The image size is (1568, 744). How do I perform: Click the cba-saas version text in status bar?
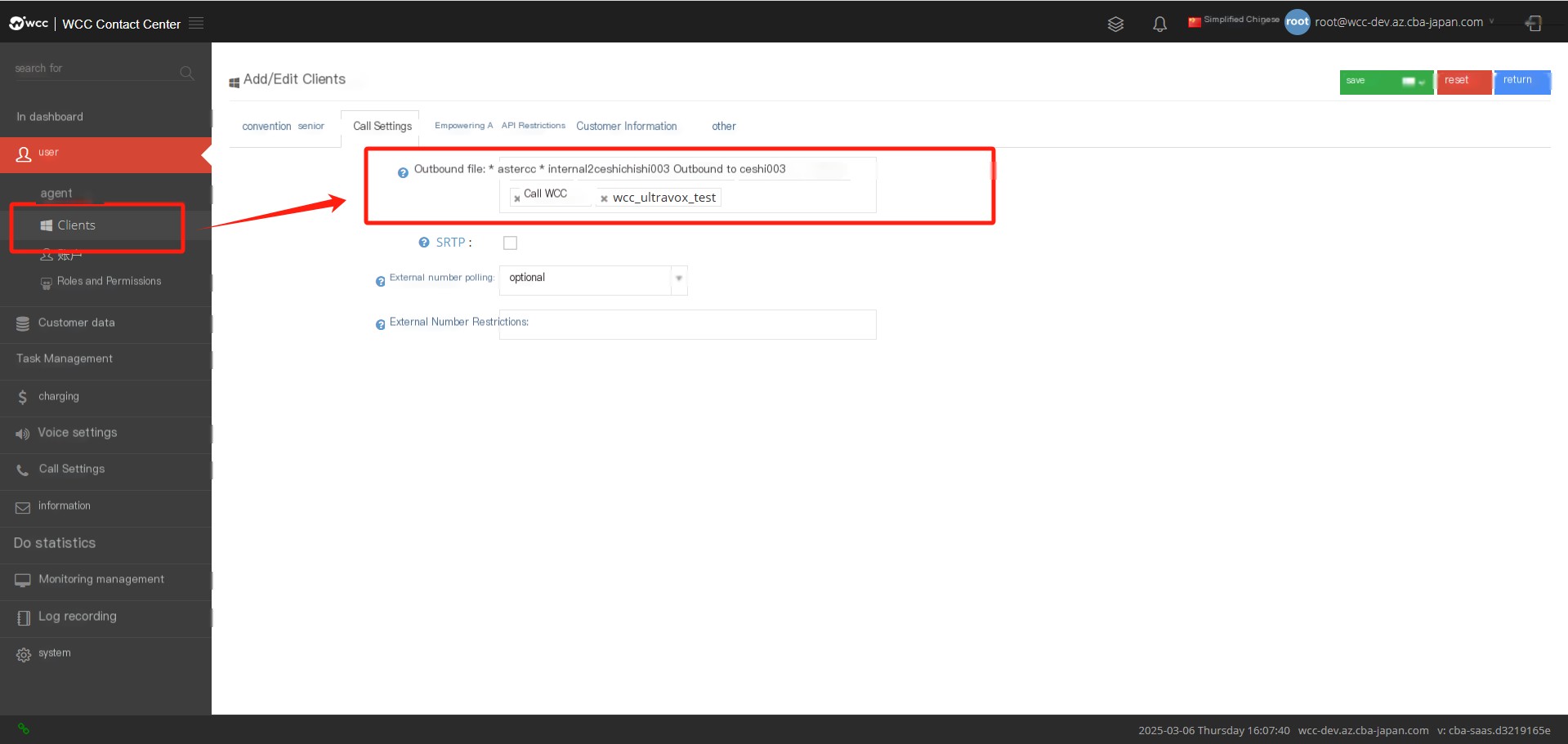click(1494, 731)
